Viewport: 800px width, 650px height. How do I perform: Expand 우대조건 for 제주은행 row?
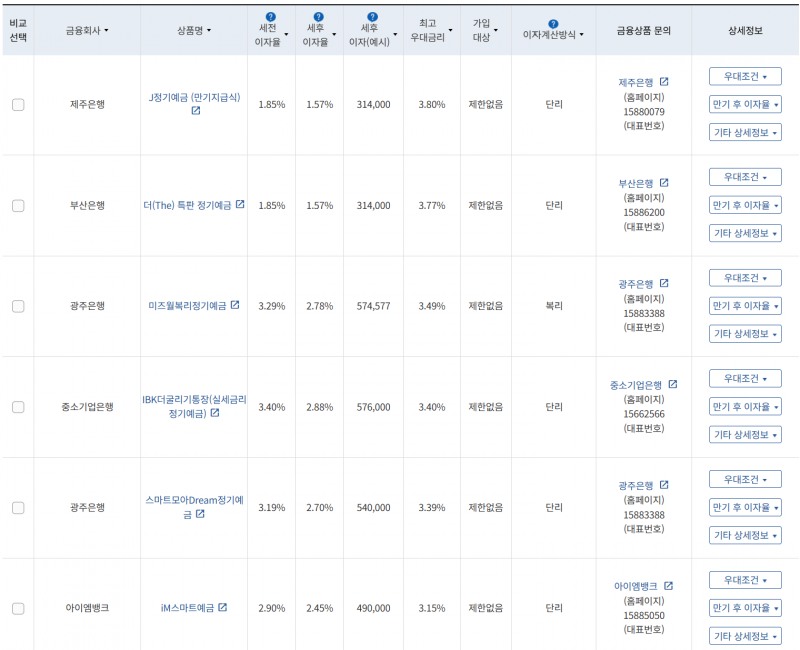pos(745,77)
